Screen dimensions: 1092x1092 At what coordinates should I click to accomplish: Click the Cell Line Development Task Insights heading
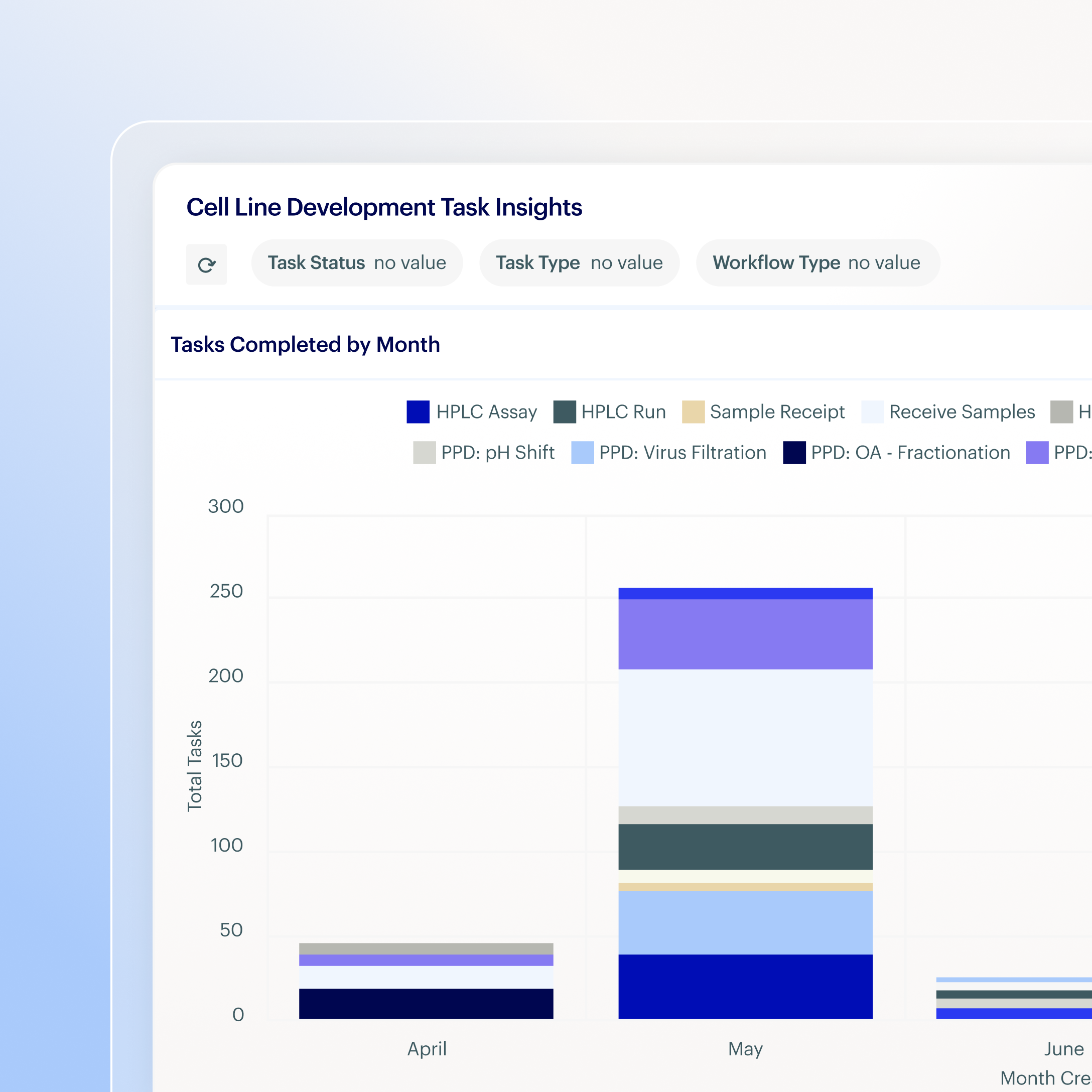pyautogui.click(x=384, y=207)
